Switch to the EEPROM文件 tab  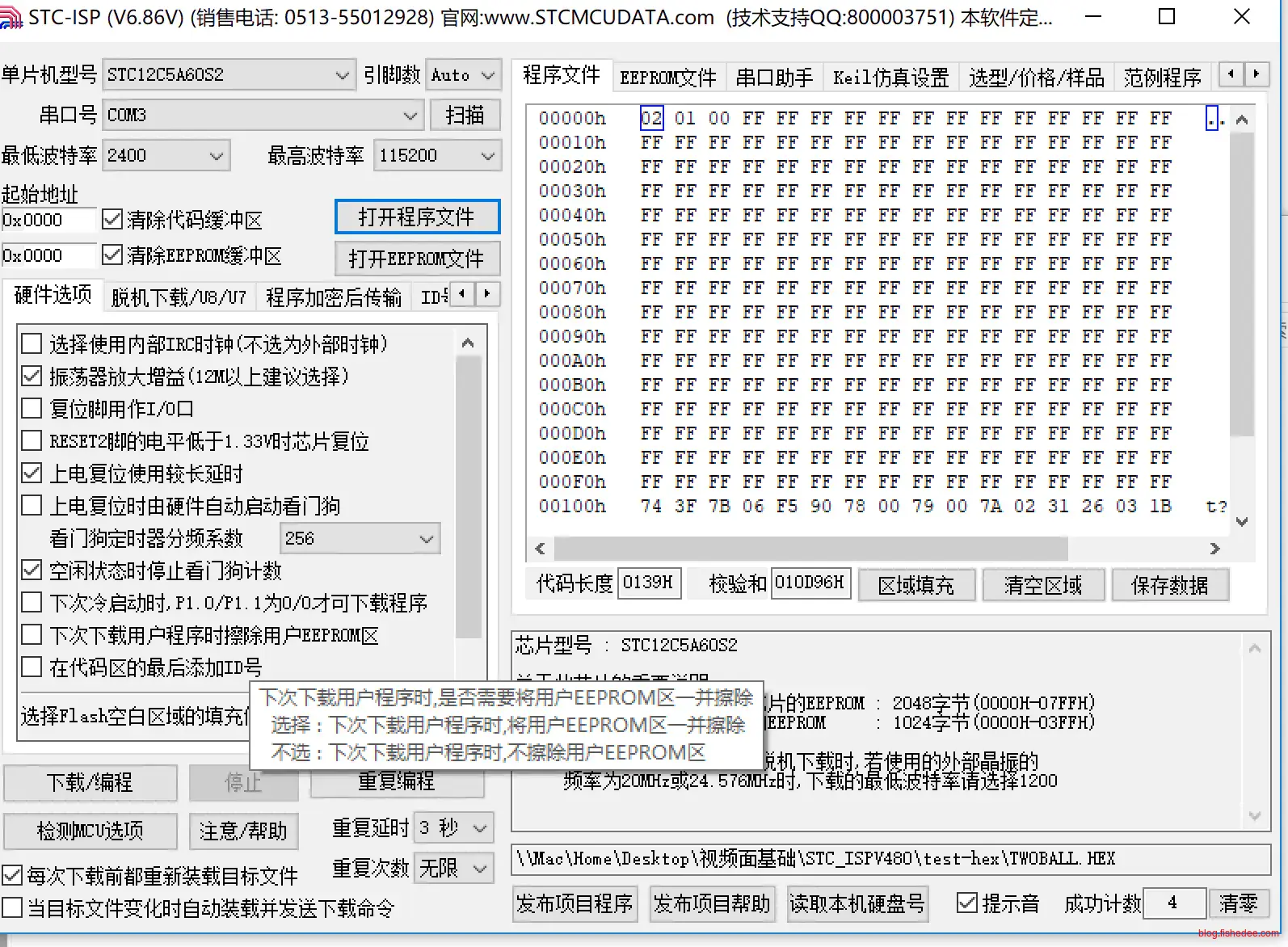(667, 78)
